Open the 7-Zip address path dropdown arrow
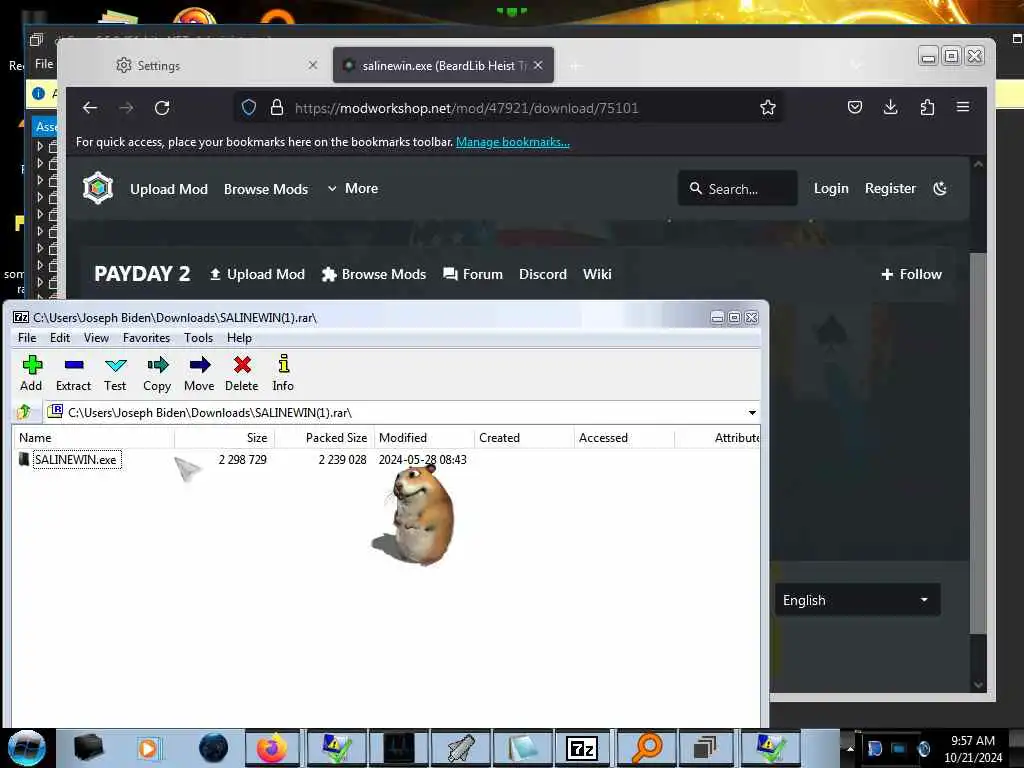This screenshot has width=1024, height=768. pyautogui.click(x=752, y=413)
